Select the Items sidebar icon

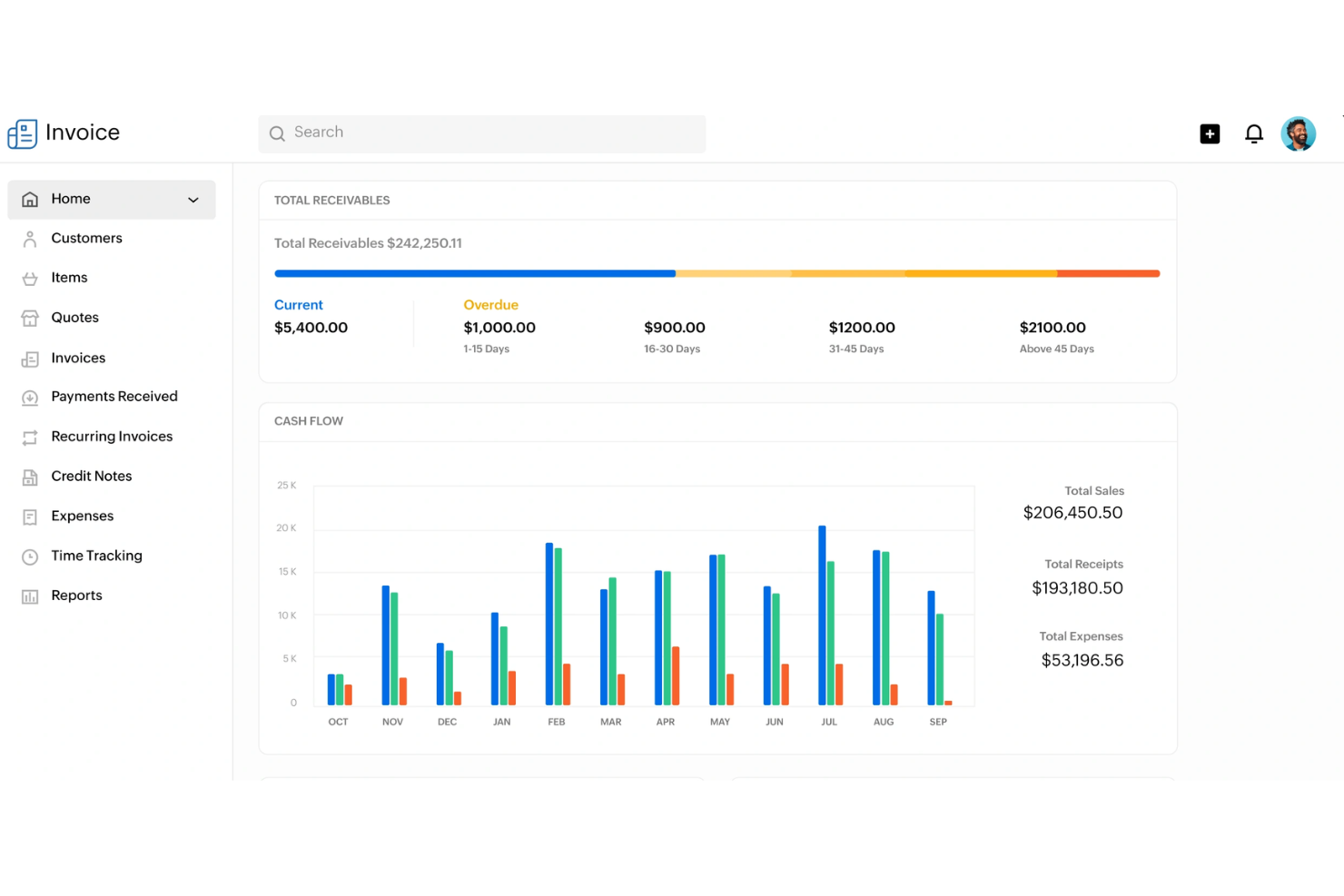pos(30,278)
